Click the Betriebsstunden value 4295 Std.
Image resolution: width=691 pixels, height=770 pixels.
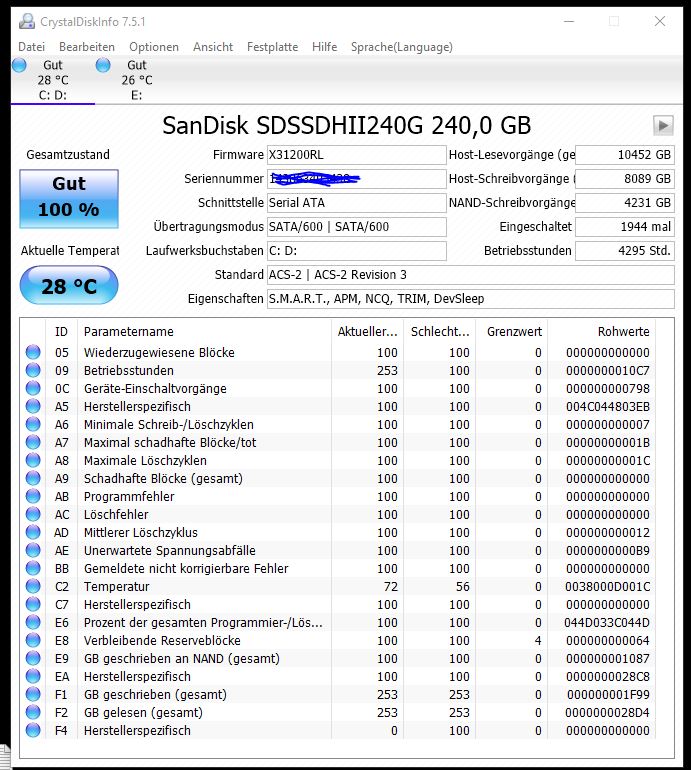click(x=625, y=251)
